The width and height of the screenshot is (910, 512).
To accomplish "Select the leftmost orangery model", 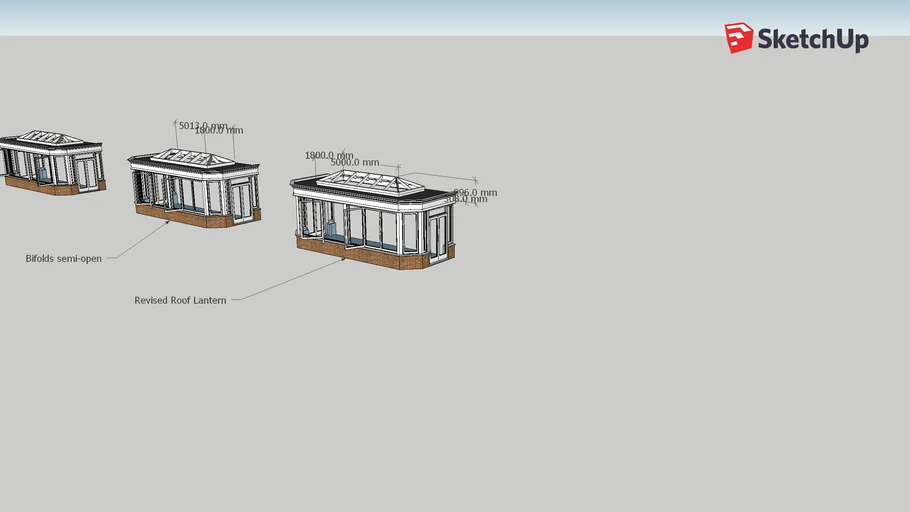I will (50, 162).
